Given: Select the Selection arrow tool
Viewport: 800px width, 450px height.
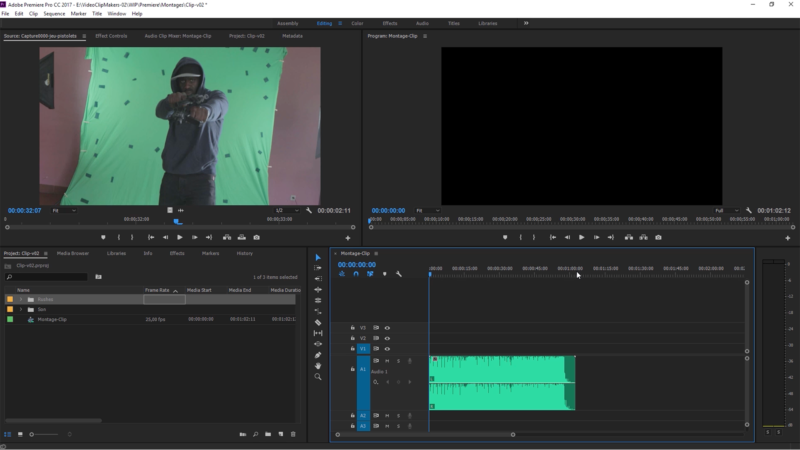Looking at the screenshot, I should pyautogui.click(x=318, y=257).
